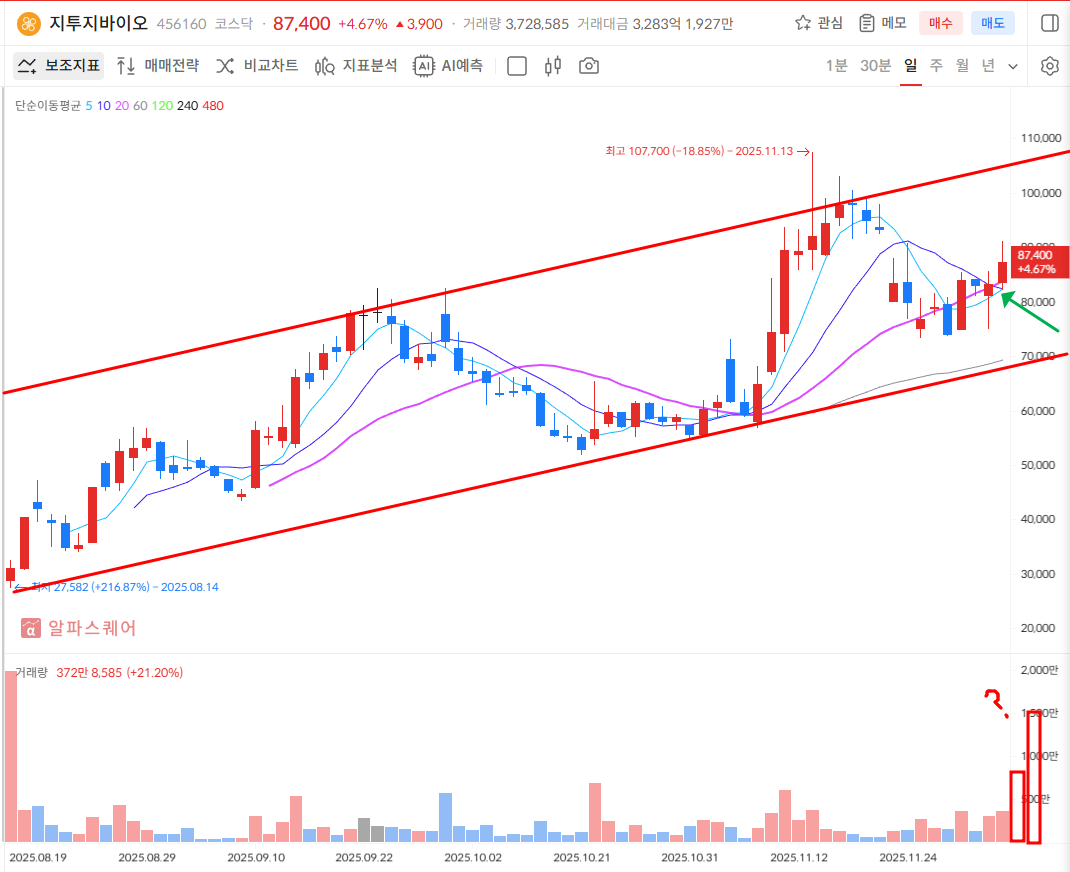Viewport: 1070px width, 872px height.
Task: Click the 보조지표 indicator tool
Action: click(x=58, y=66)
